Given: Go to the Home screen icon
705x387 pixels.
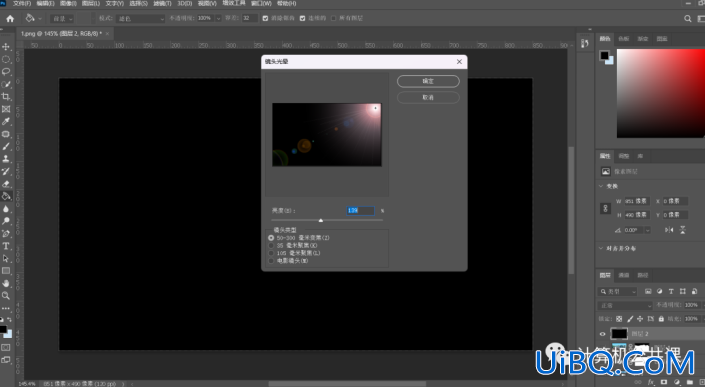Looking at the screenshot, I should (x=10, y=18).
